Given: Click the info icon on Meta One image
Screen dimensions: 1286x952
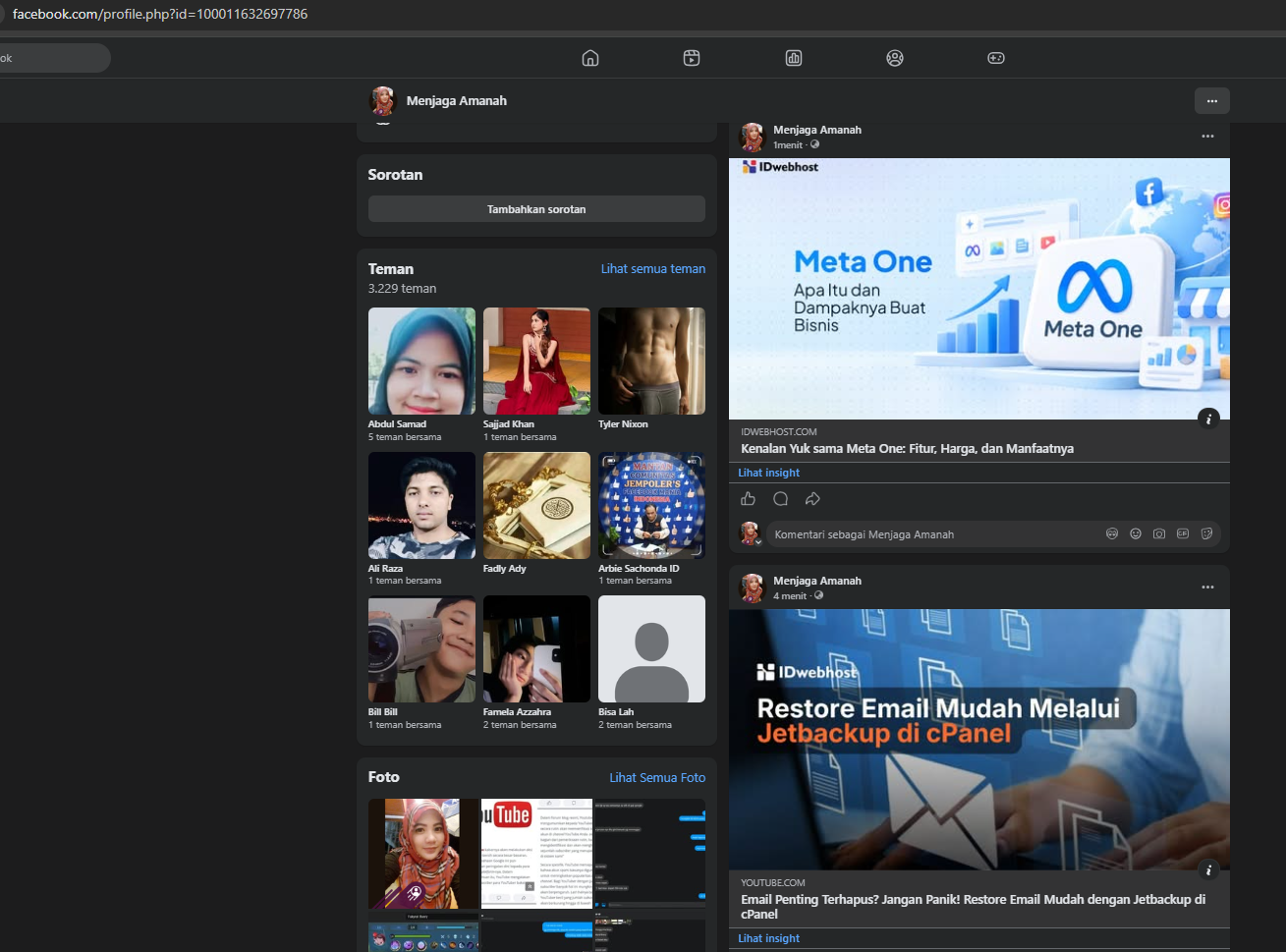Looking at the screenshot, I should [1209, 419].
